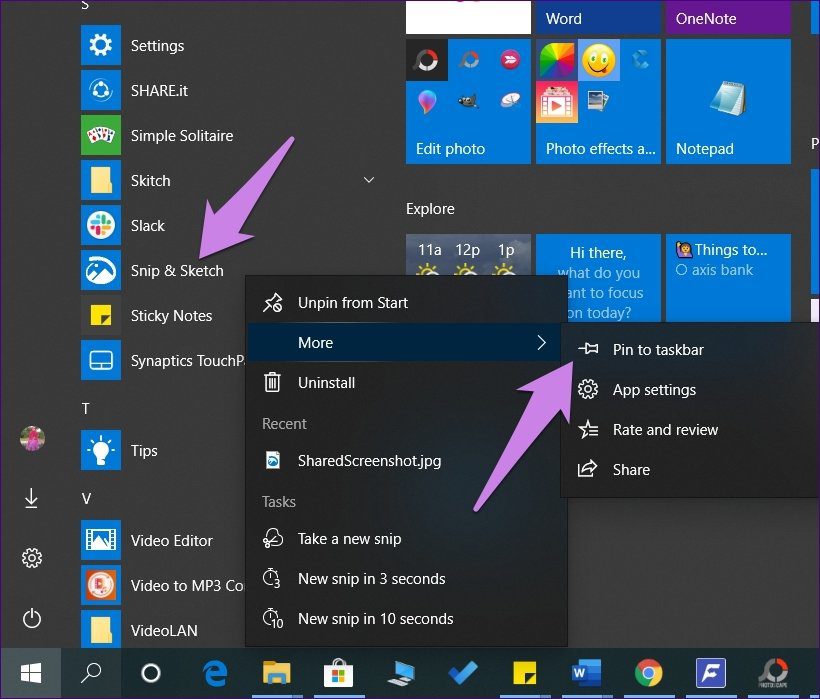This screenshot has width=820, height=699.
Task: Choose New snip in 10 seconds
Action: coord(406,618)
